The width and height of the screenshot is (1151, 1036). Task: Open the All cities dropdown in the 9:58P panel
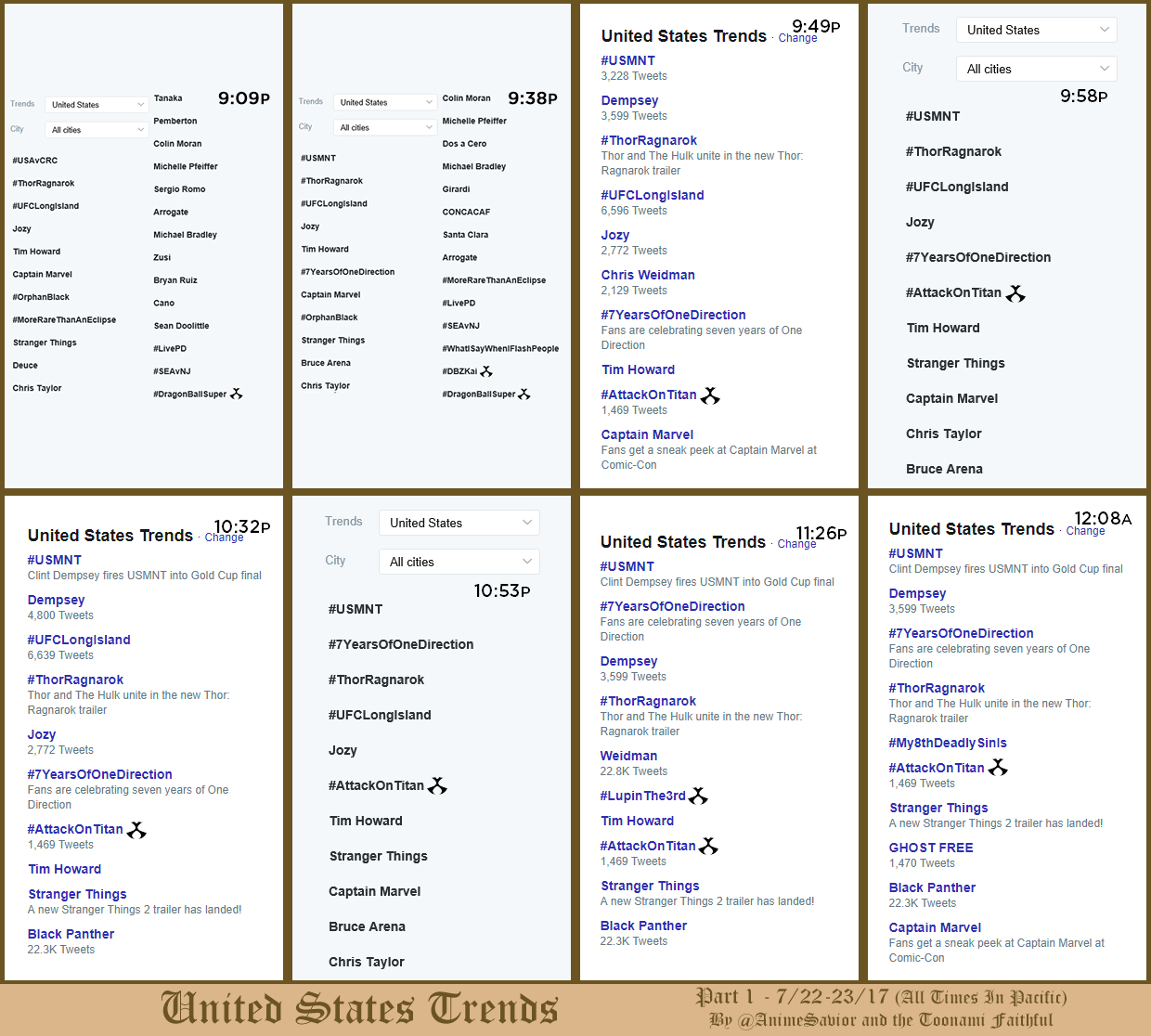pyautogui.click(x=1037, y=69)
